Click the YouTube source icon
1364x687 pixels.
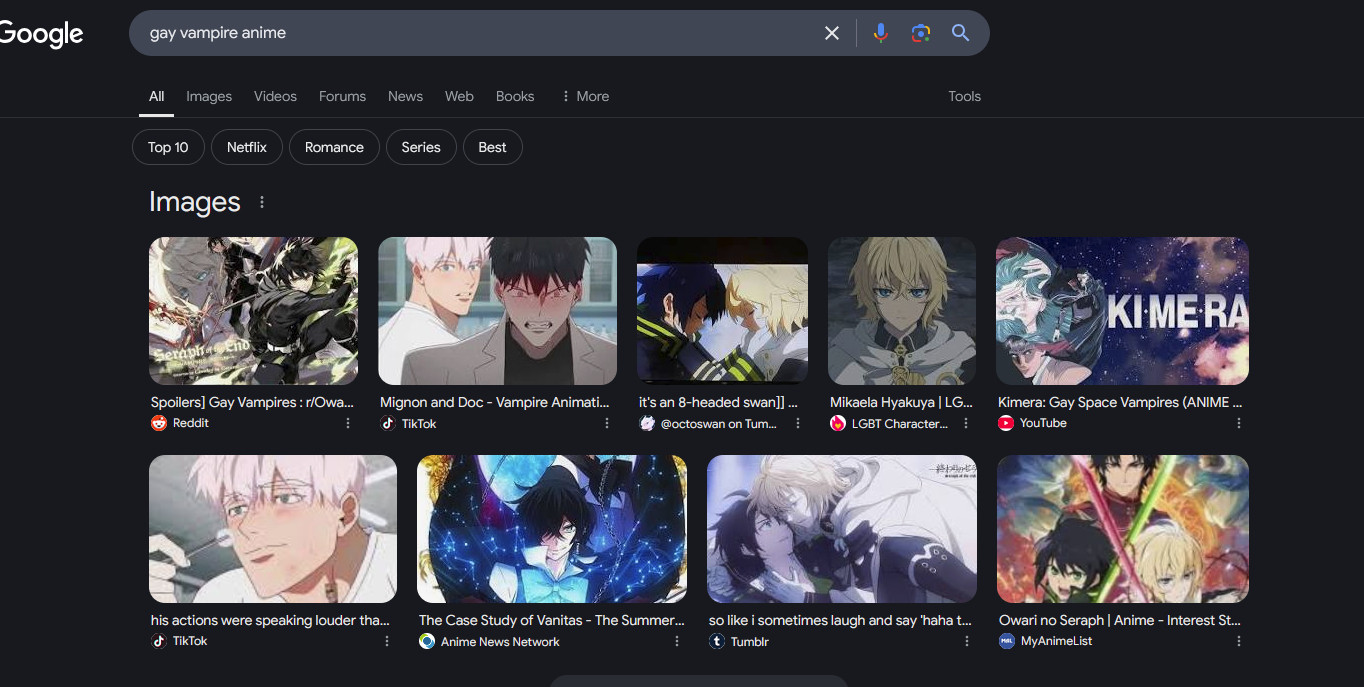coord(1006,423)
